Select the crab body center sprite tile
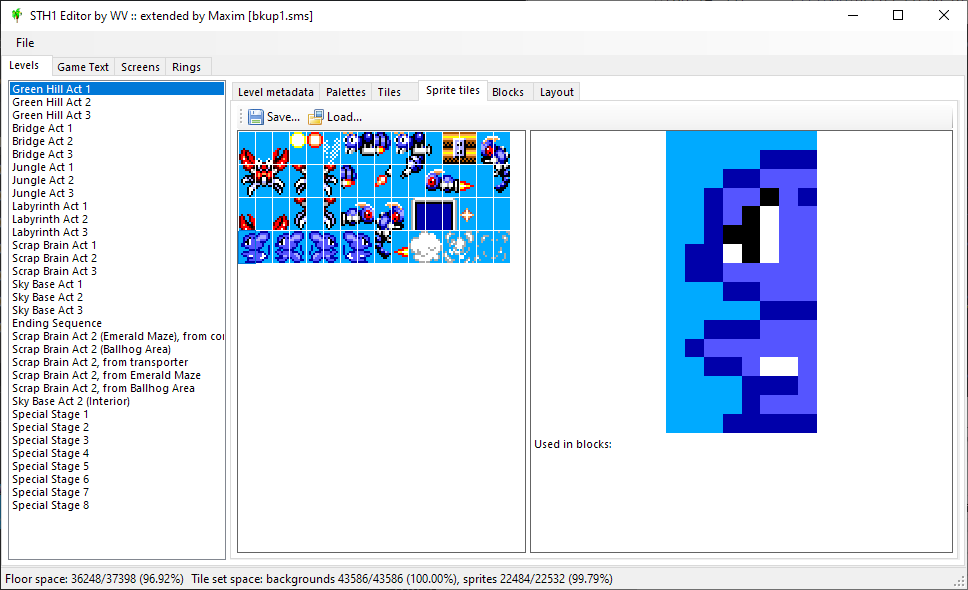Screen dimensions: 968x590 click(264, 181)
